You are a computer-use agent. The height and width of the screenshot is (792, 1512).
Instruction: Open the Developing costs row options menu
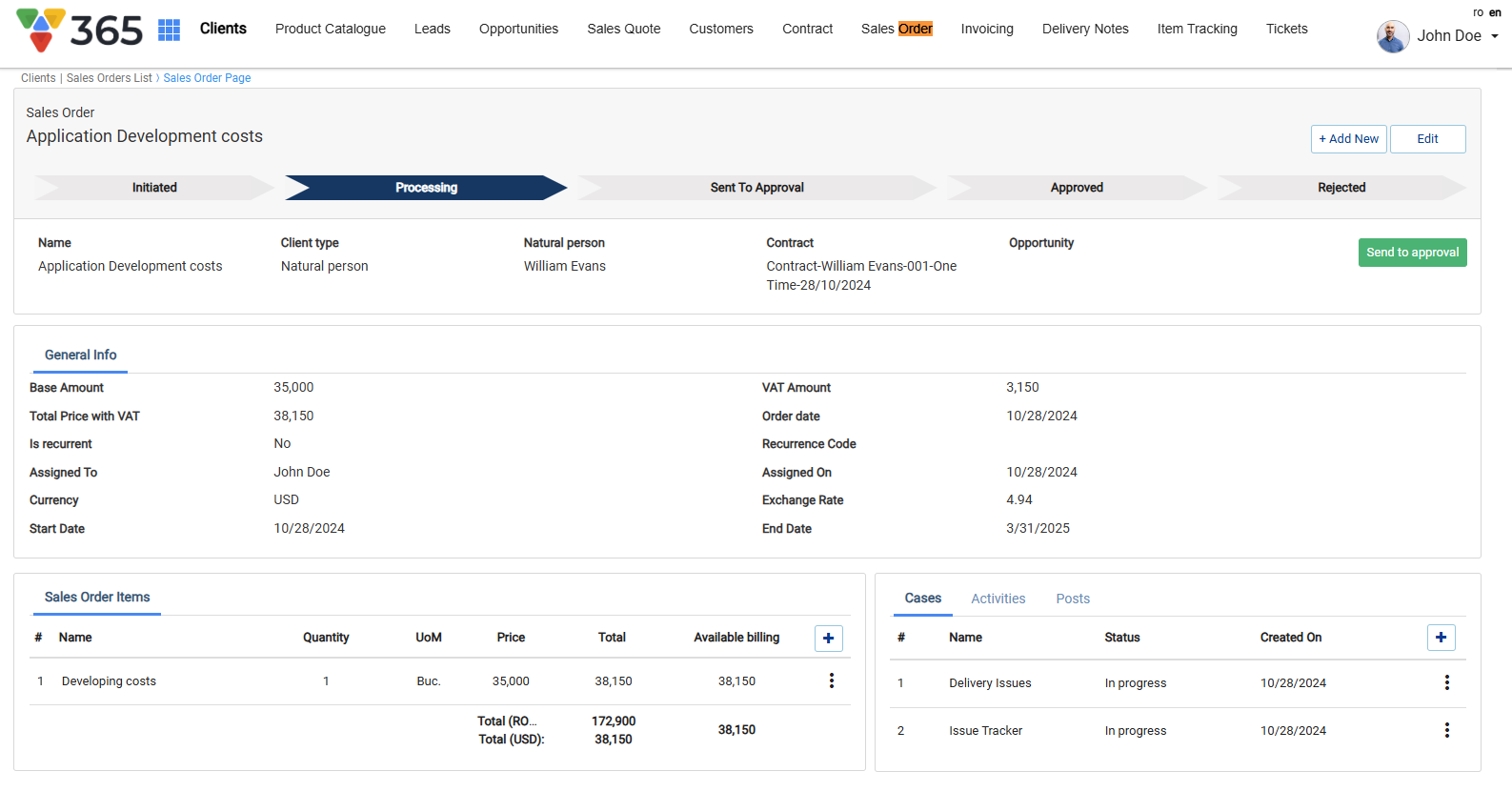(x=831, y=680)
